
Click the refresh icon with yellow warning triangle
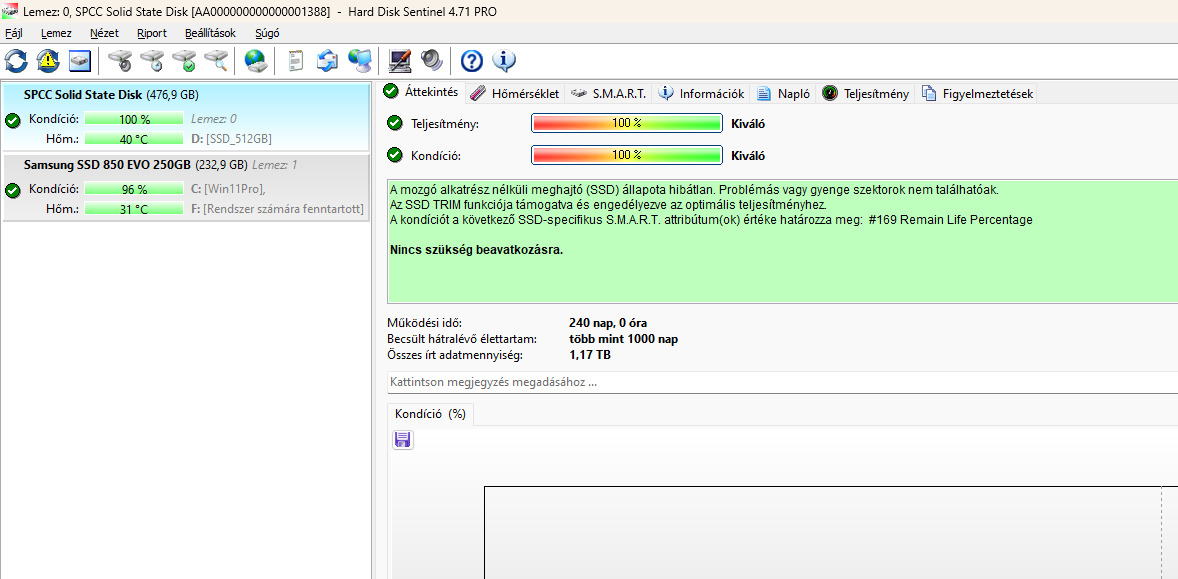pos(48,60)
